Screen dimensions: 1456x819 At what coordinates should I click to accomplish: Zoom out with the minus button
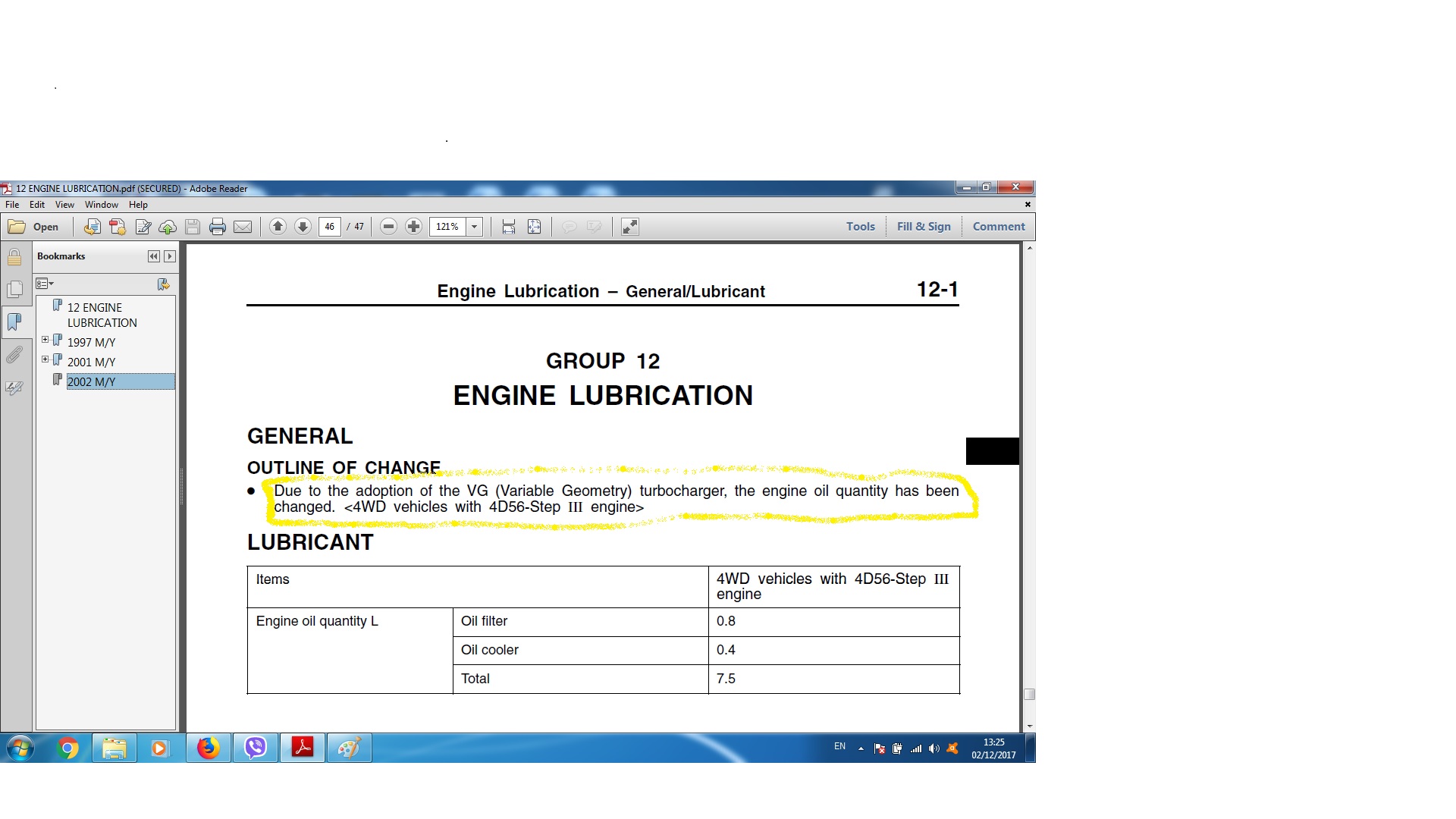click(x=388, y=227)
